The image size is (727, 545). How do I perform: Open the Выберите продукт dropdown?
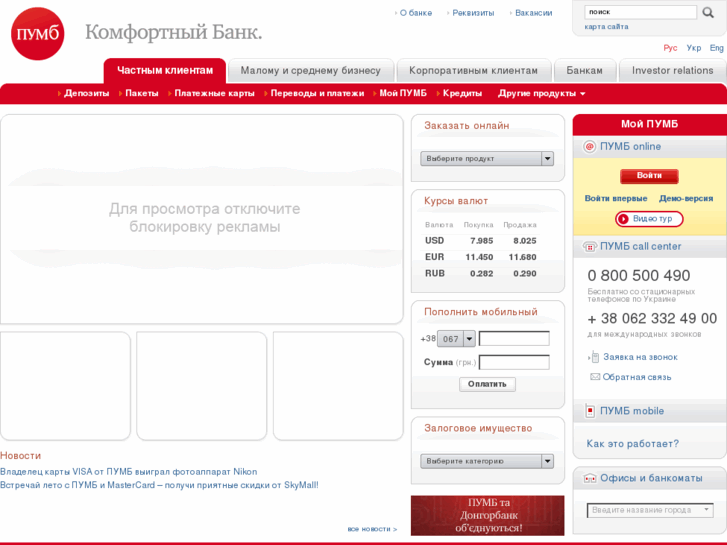click(x=487, y=158)
